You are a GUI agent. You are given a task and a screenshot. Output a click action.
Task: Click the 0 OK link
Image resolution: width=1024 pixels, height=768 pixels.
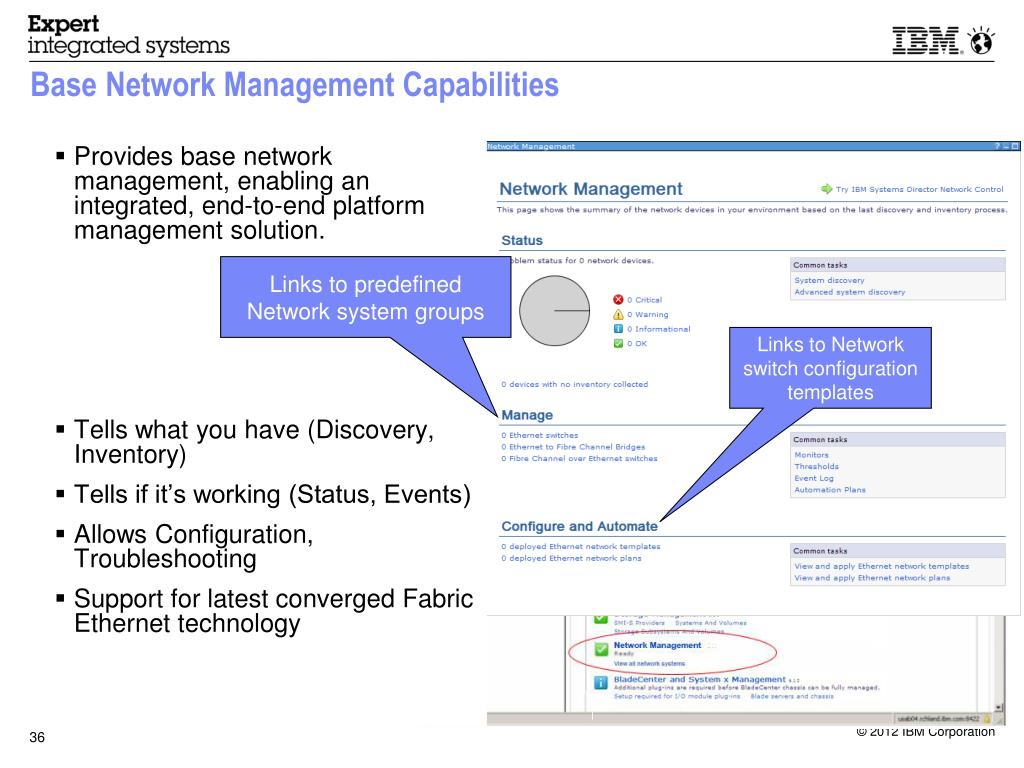637,344
